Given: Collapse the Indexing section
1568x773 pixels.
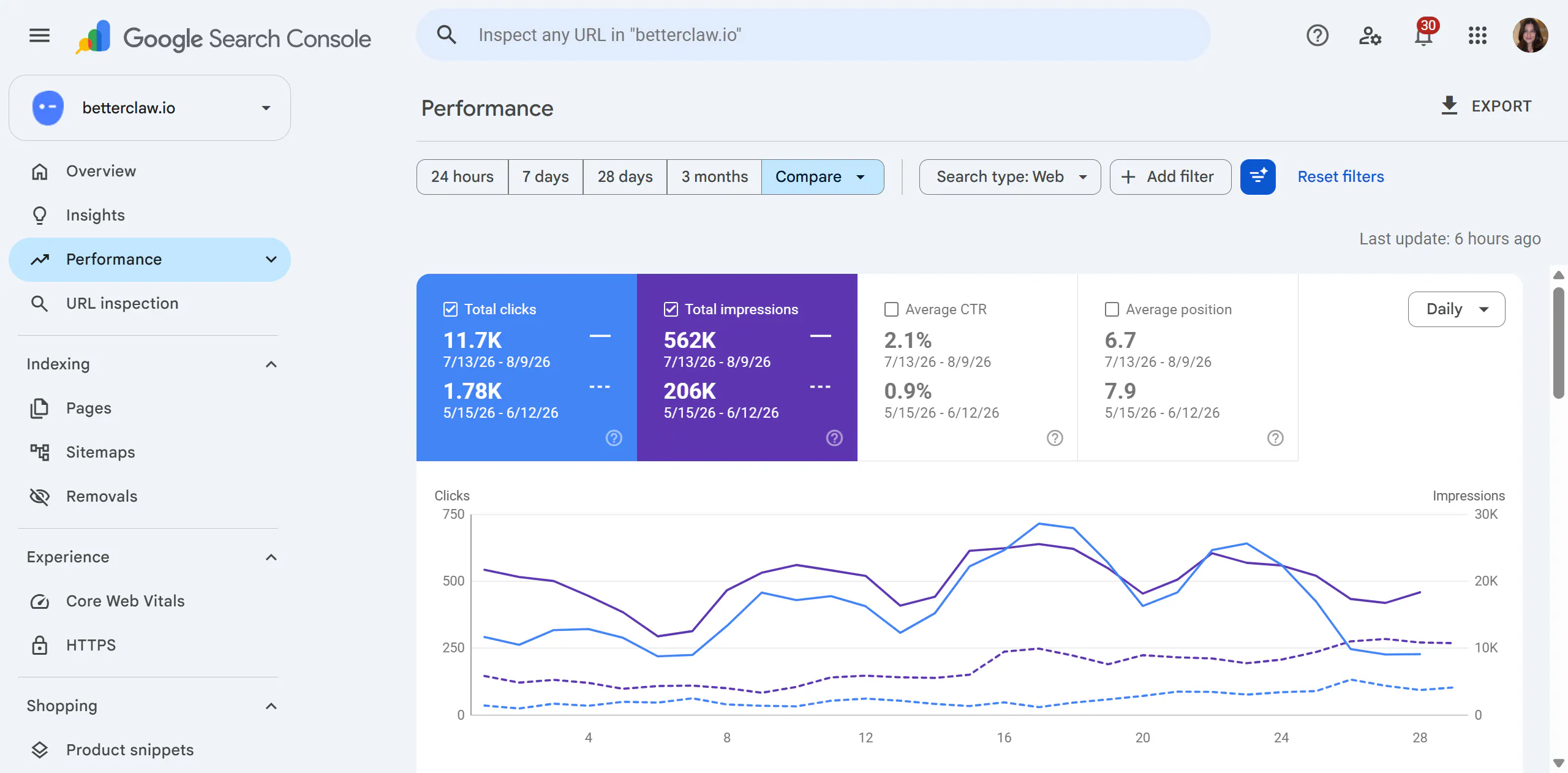Looking at the screenshot, I should [271, 364].
